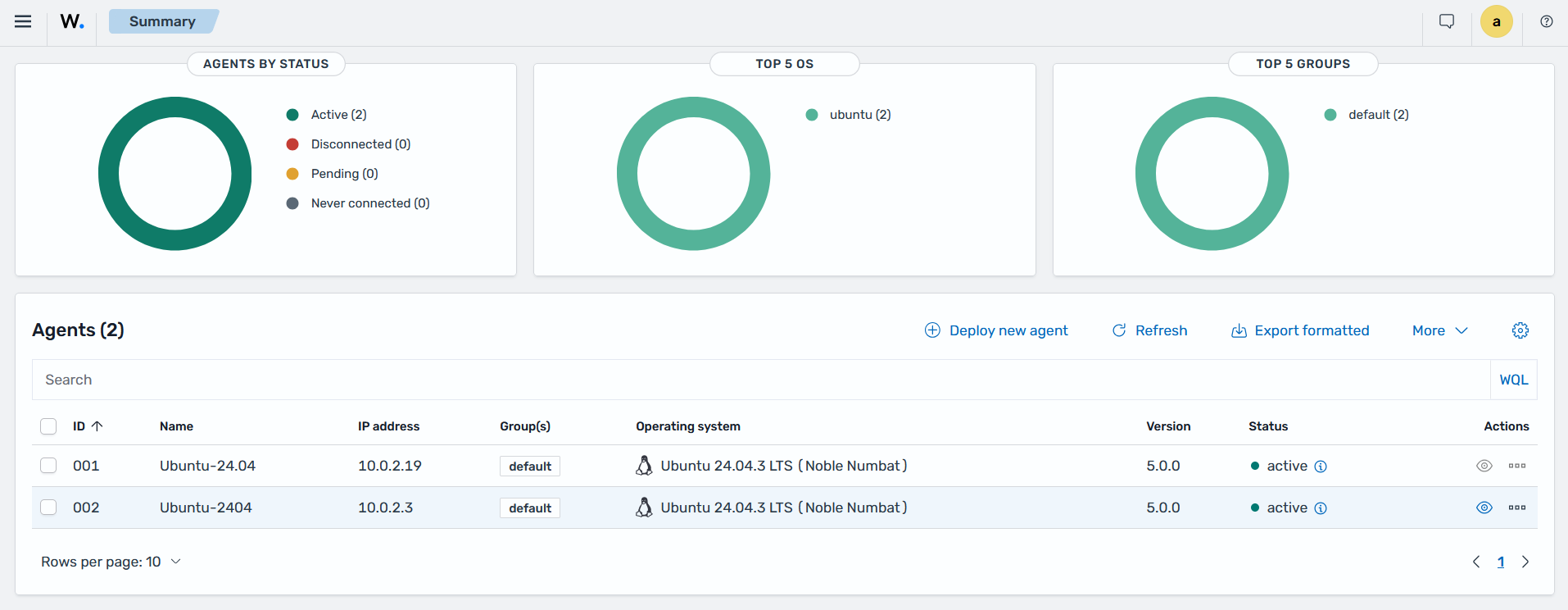Check the box for agent 002
This screenshot has height=610, width=1568.
pyautogui.click(x=48, y=508)
